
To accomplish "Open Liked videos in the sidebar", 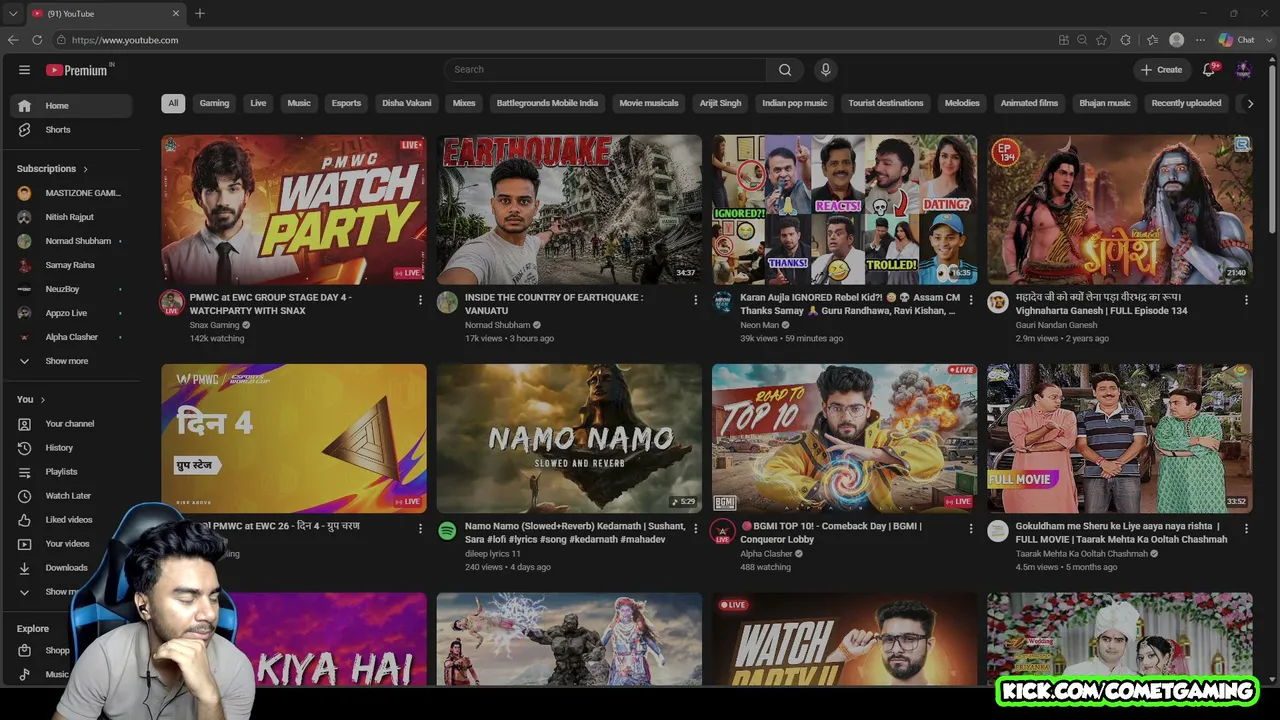I will pyautogui.click(x=68, y=520).
